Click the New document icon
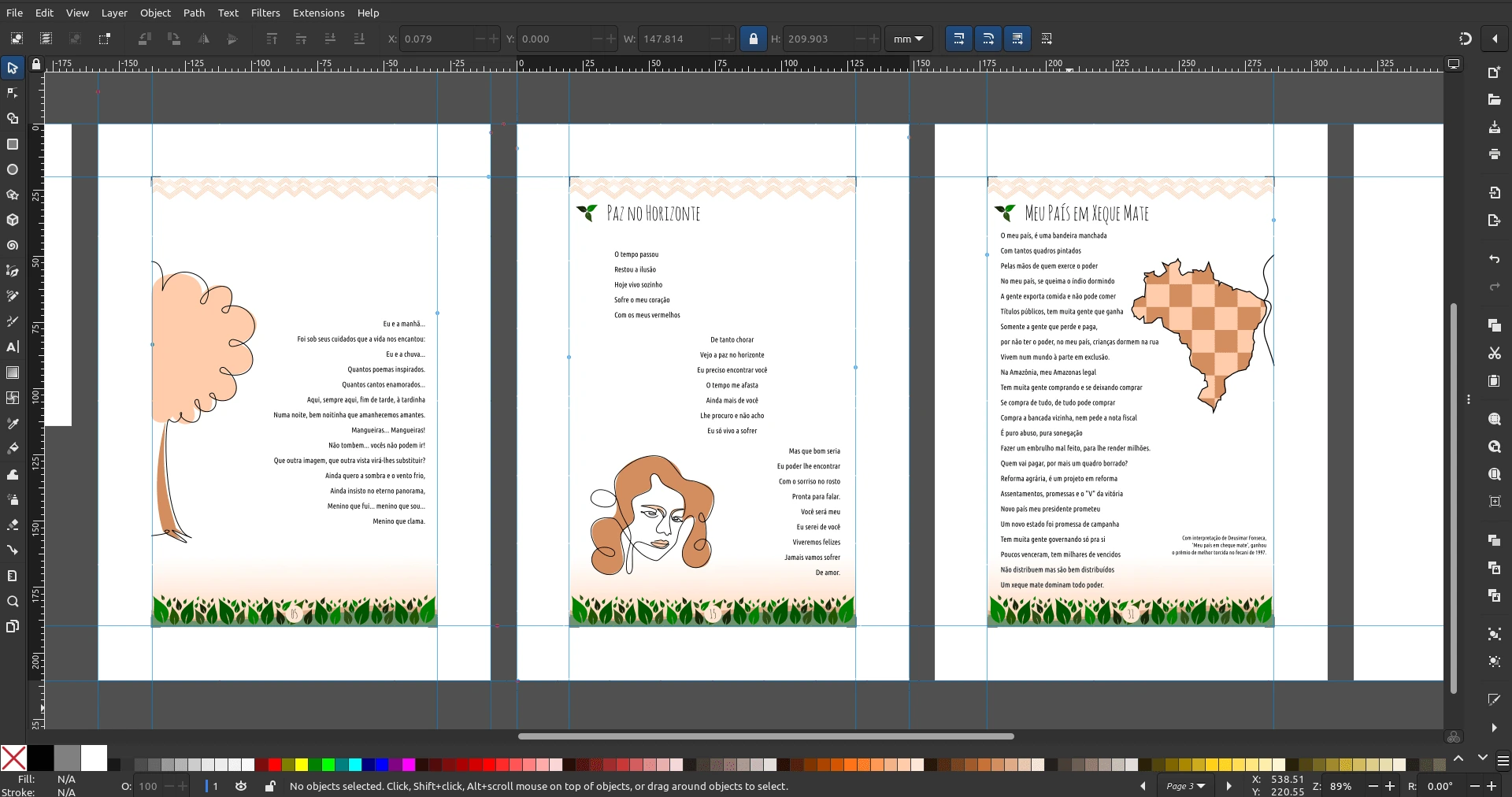Screen dimensions: 1512x797 click(1494, 72)
